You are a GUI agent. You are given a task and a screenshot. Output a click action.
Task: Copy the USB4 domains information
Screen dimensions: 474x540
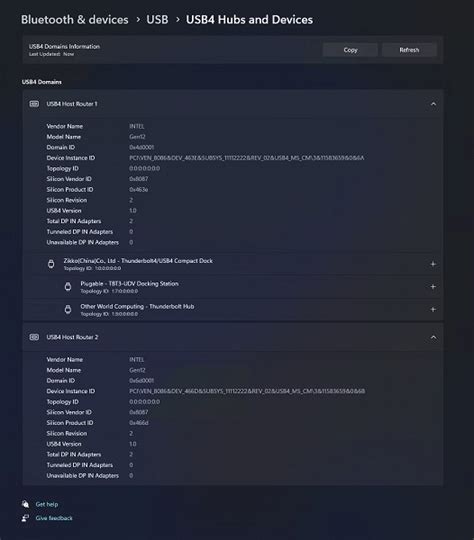(x=350, y=50)
